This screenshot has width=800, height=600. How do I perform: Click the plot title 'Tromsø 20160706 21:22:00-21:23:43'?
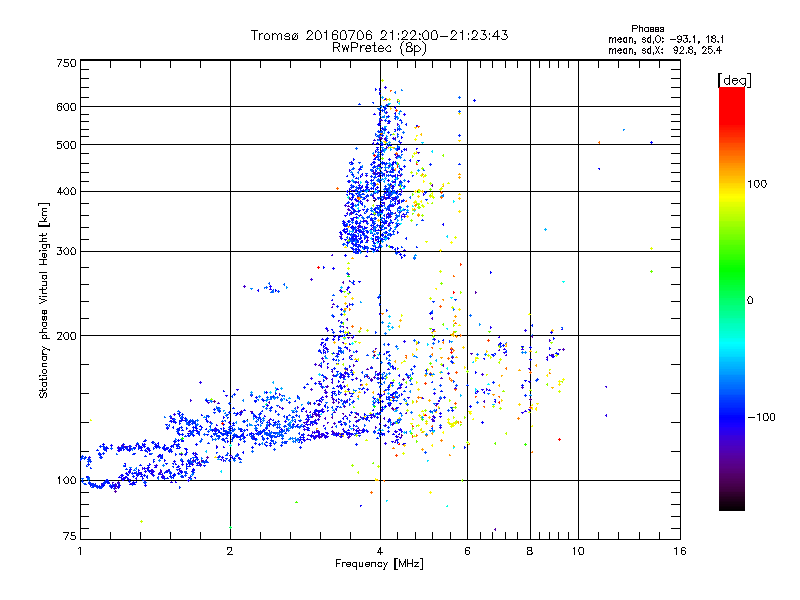coord(379,35)
